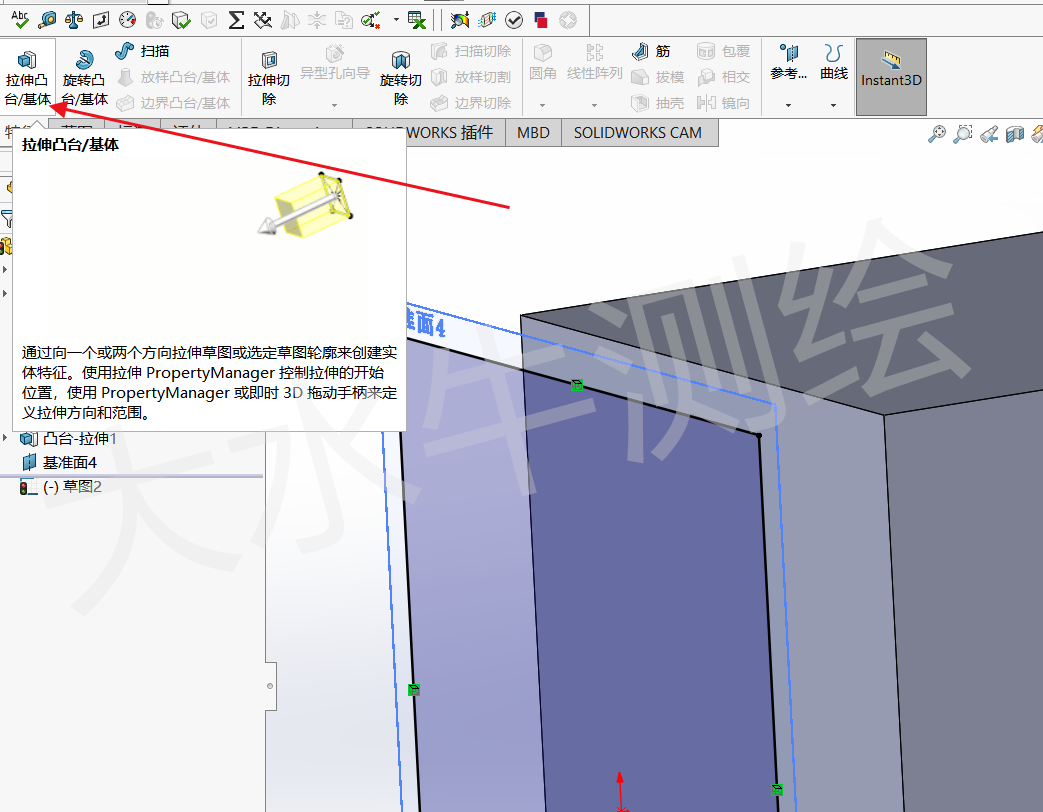Launch the SimulationXpress analysis wizard icon
Viewport: 1043px width, 812px height.
tap(460, 20)
